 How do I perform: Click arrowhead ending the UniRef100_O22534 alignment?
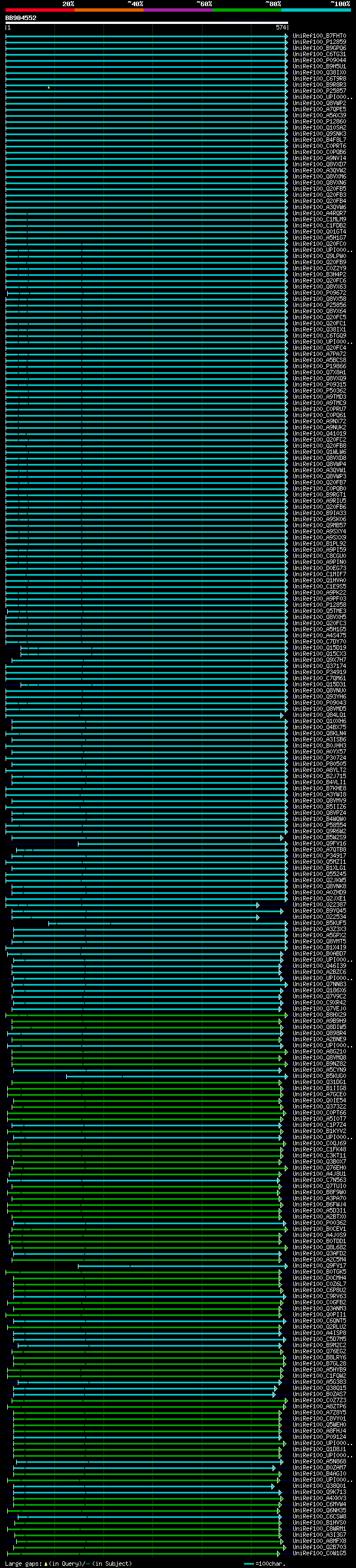coord(258,917)
